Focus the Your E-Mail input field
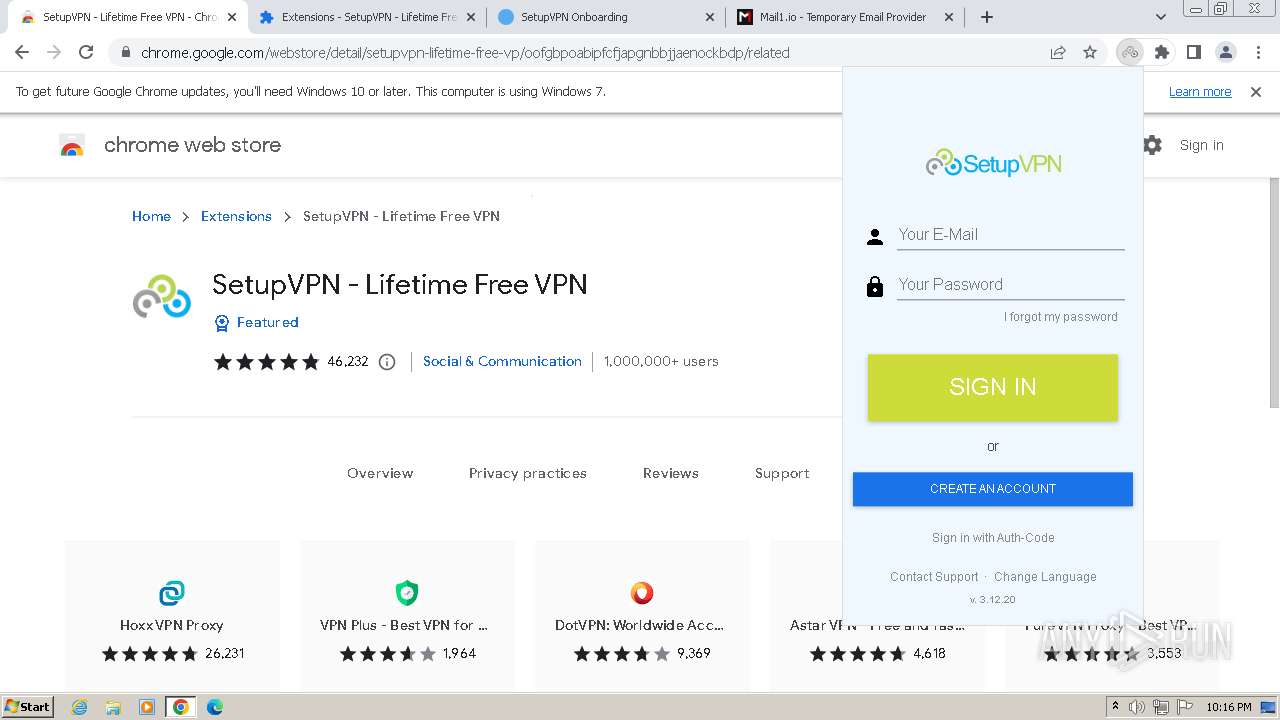Screen dimensions: 1280x720 [1010, 235]
